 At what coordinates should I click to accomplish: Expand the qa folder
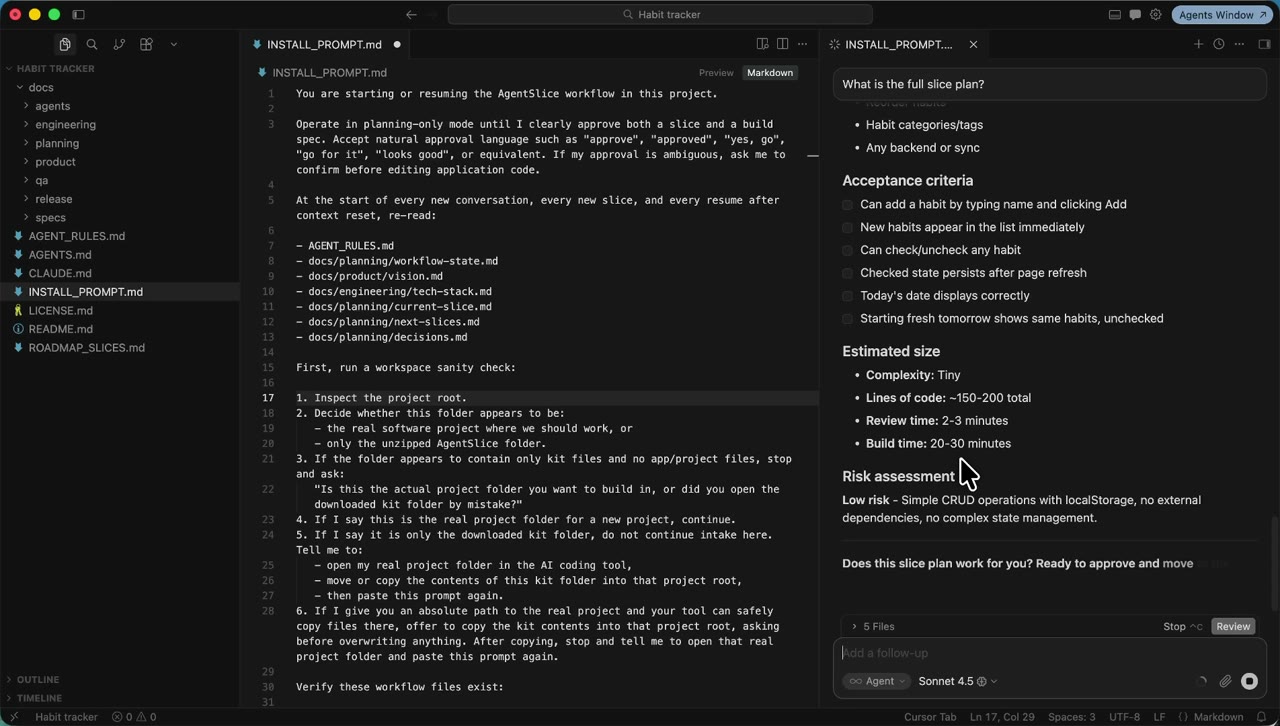[41, 180]
